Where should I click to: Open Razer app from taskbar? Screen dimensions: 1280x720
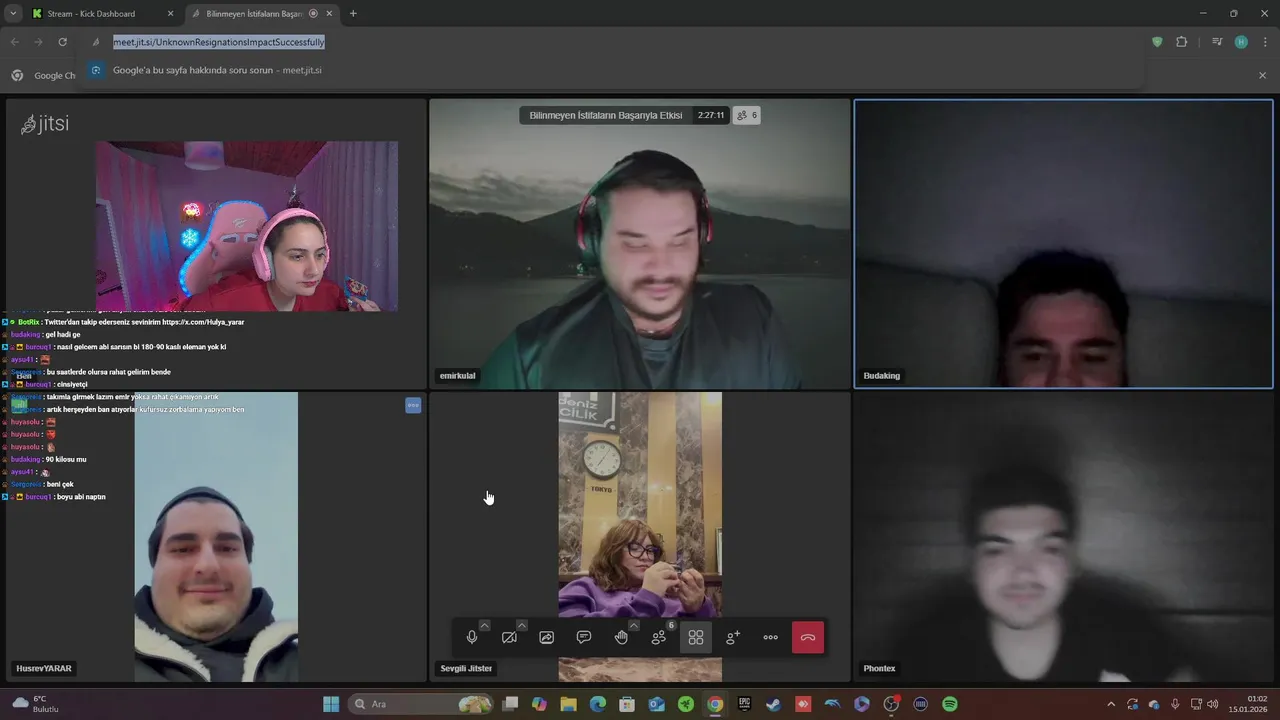[x=685, y=704]
